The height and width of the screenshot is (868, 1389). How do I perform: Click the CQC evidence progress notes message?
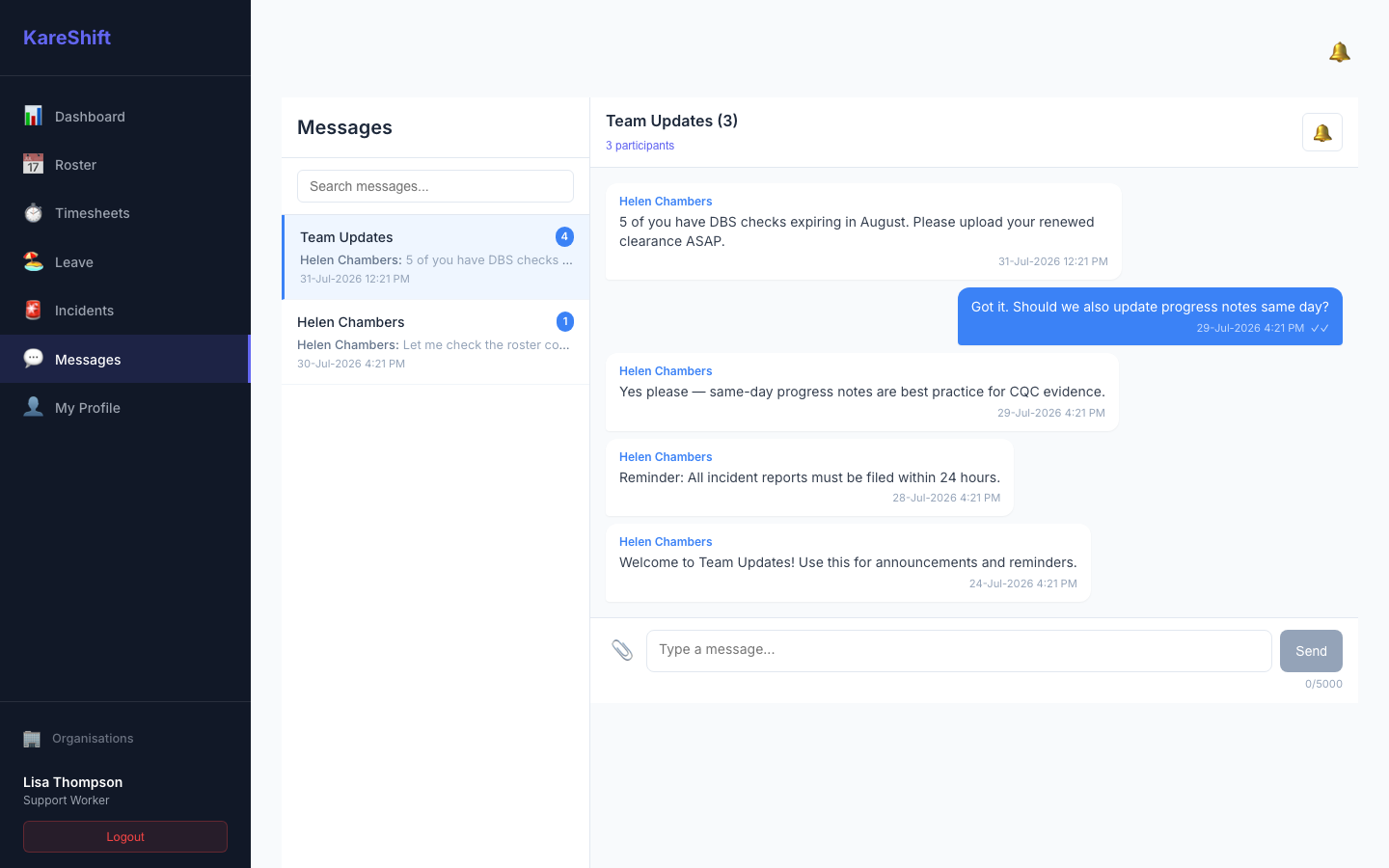[x=862, y=392]
